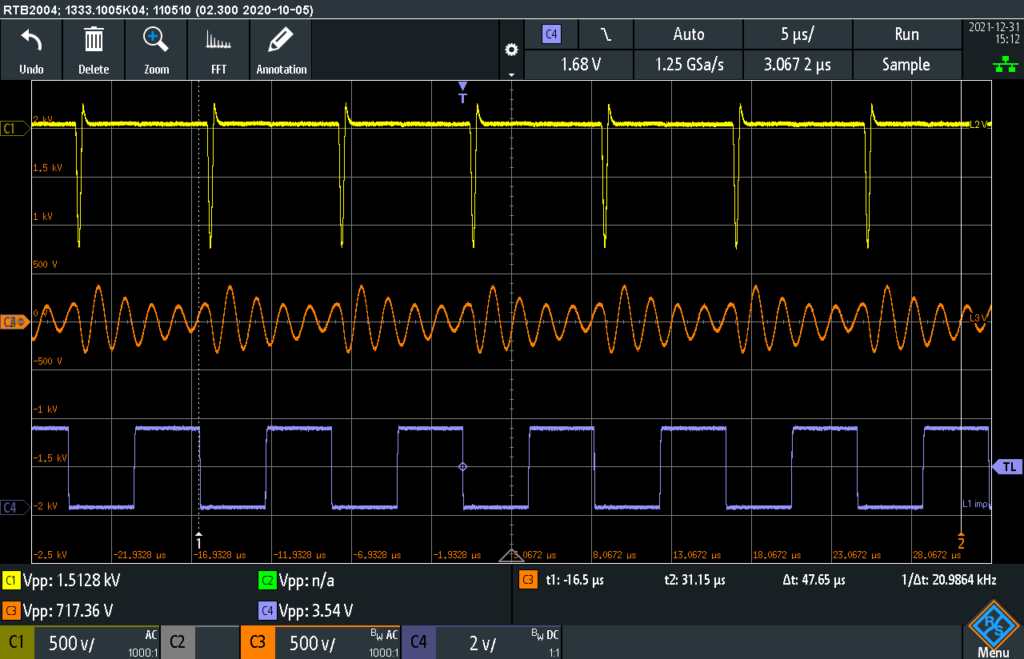The image size is (1024, 659).
Task: Click the TL trigger level marker
Action: coord(1008,467)
